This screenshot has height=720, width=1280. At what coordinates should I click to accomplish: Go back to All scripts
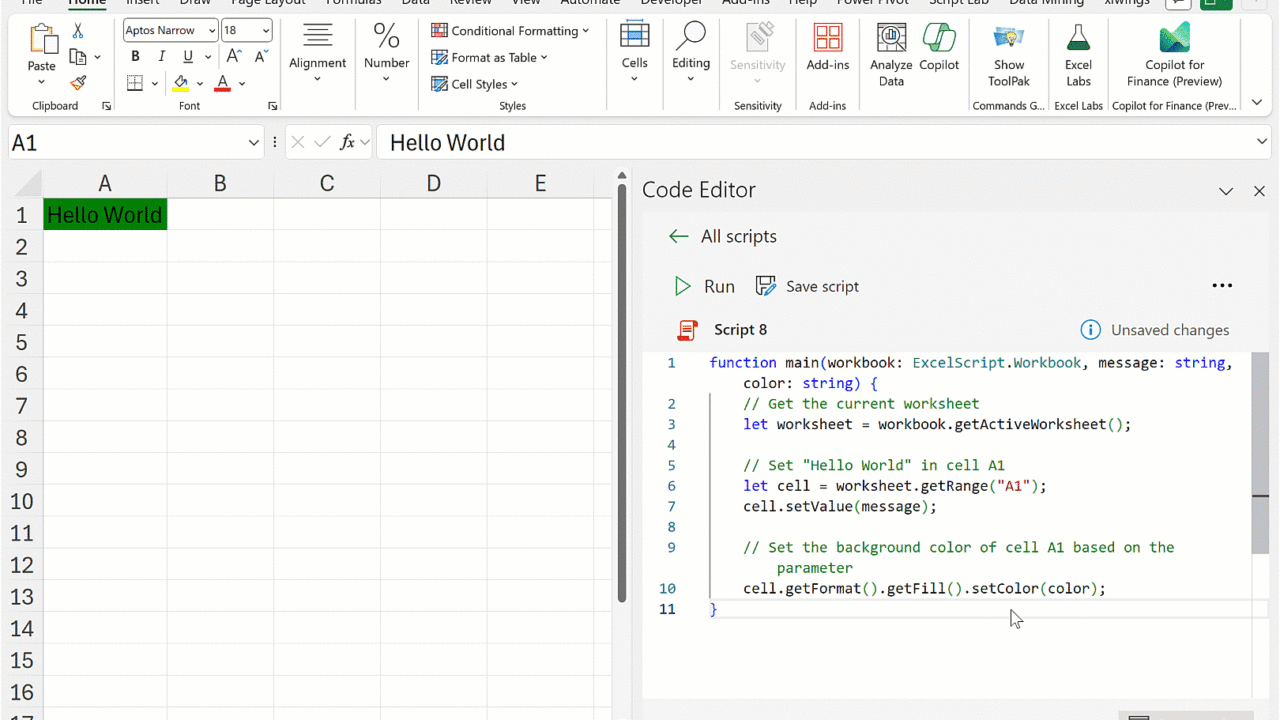coord(723,237)
